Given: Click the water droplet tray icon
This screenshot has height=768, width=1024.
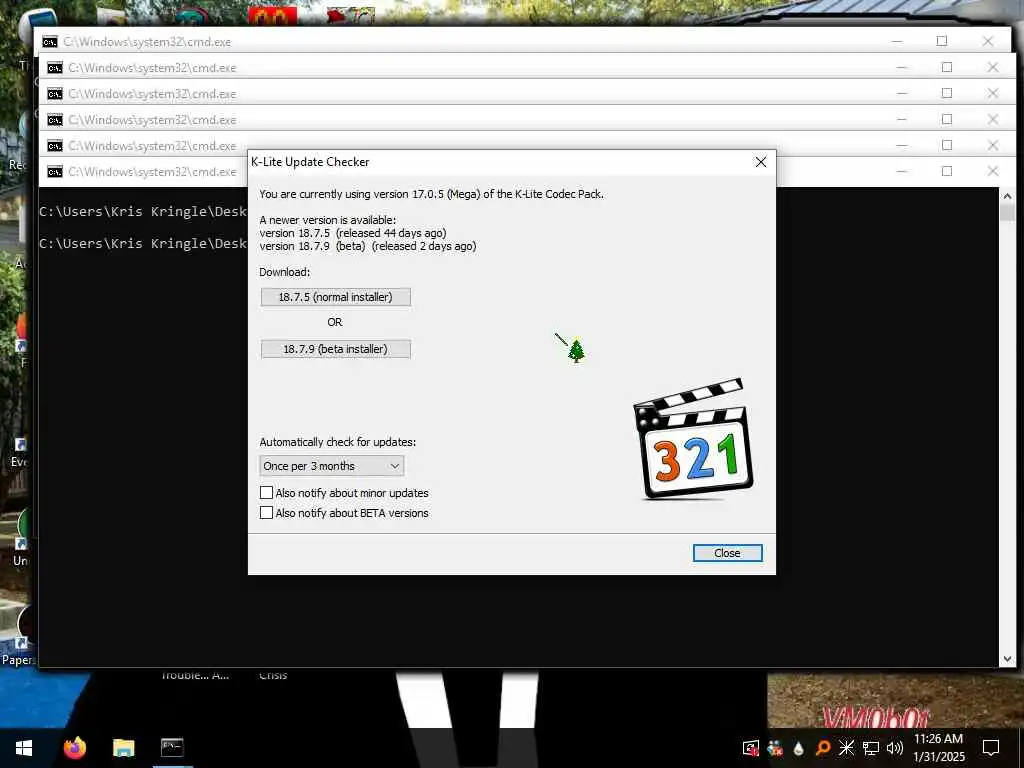Looking at the screenshot, I should pyautogui.click(x=799, y=748).
